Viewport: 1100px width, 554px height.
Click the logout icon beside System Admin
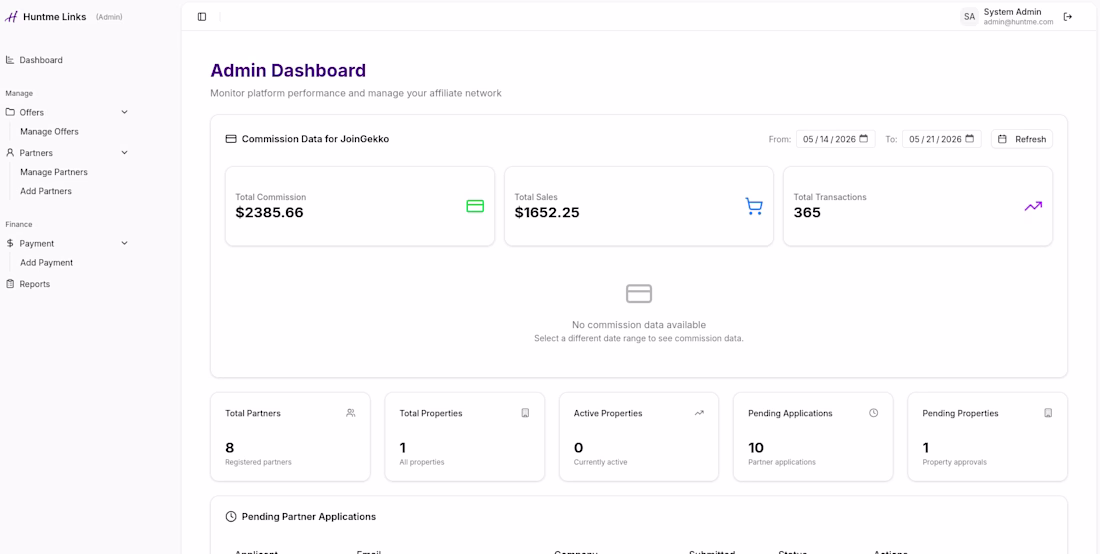(1068, 17)
